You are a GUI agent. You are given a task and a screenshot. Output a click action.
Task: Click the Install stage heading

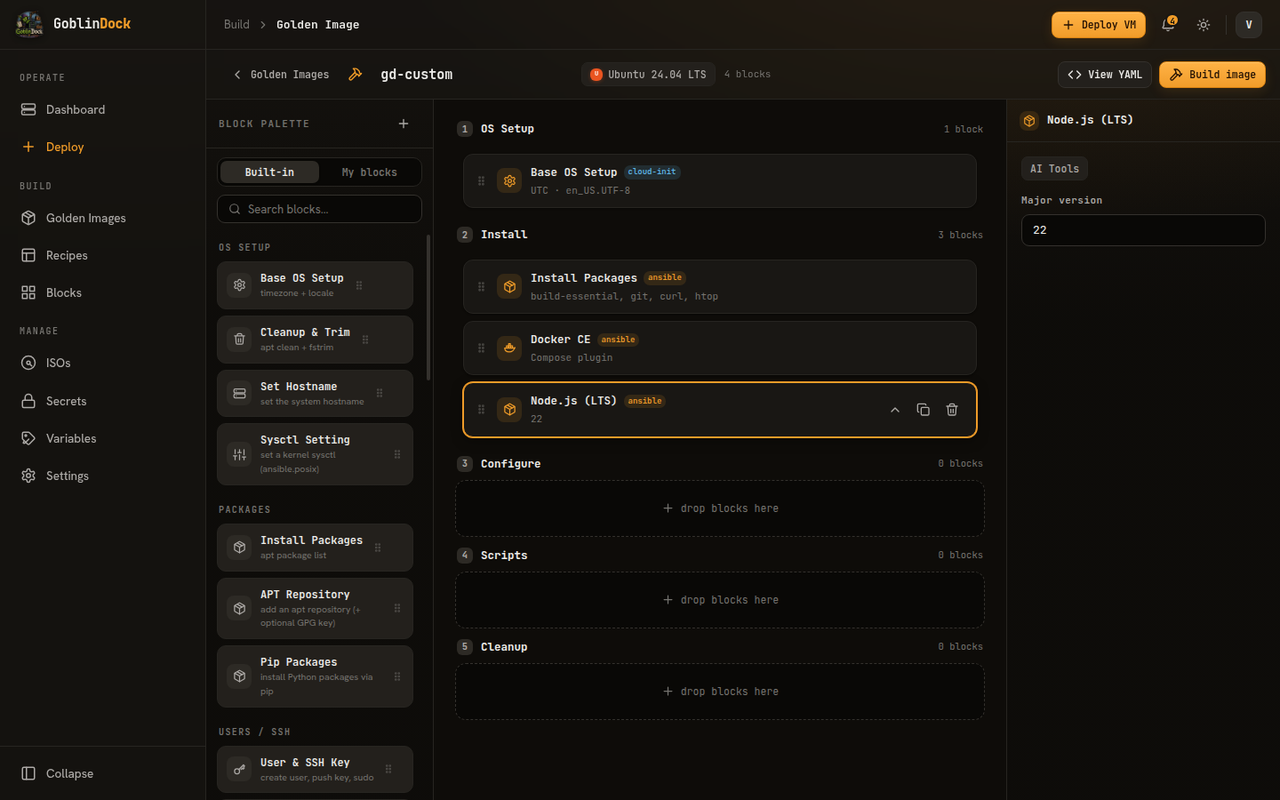pos(504,235)
